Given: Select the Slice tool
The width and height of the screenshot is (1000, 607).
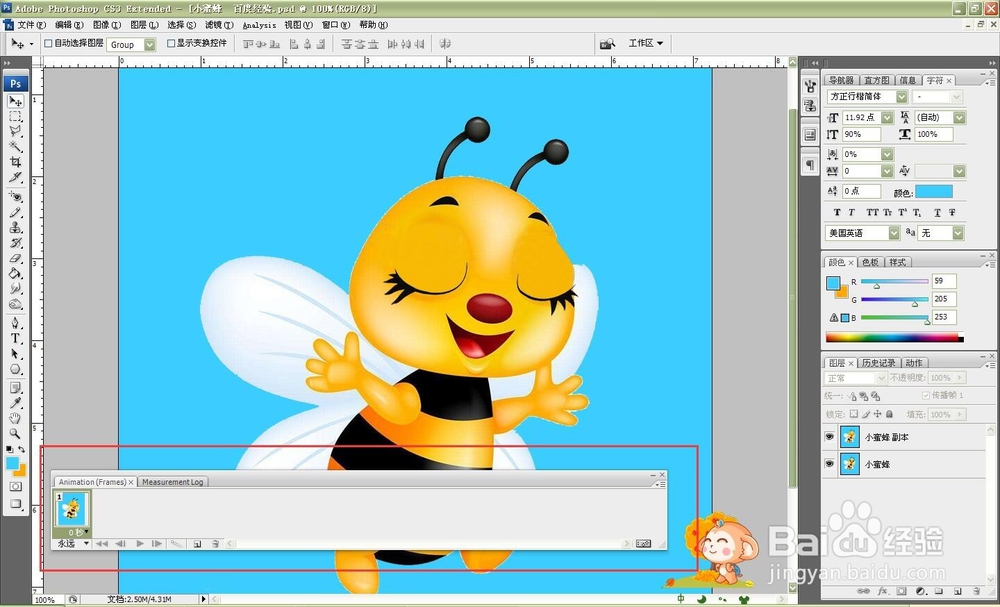Looking at the screenshot, I should pos(15,178).
